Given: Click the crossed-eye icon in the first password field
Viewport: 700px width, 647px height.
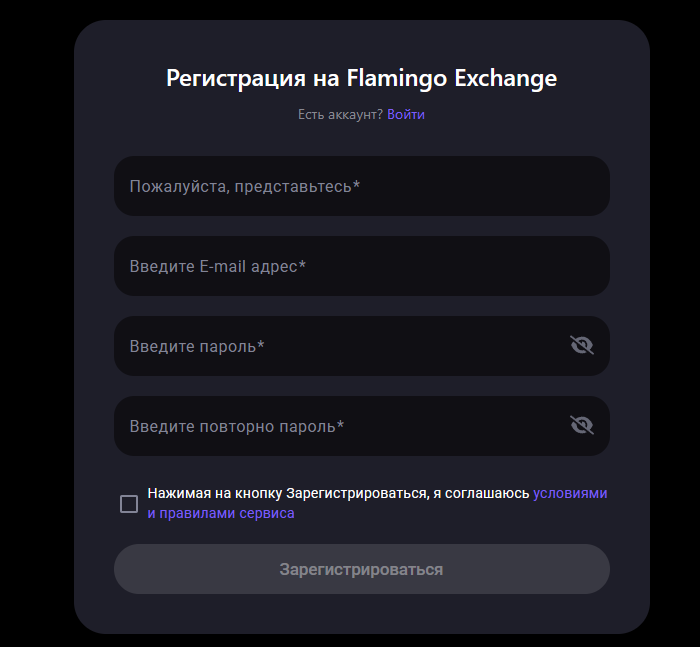Looking at the screenshot, I should point(581,346).
